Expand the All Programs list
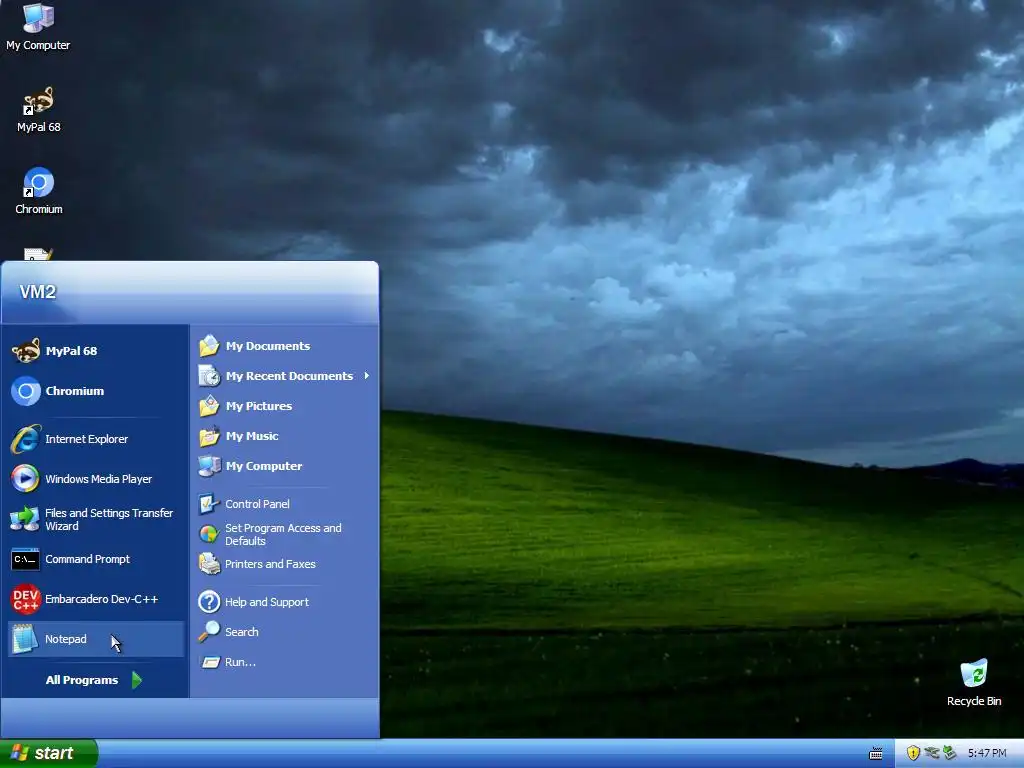The width and height of the screenshot is (1024, 768). [93, 680]
